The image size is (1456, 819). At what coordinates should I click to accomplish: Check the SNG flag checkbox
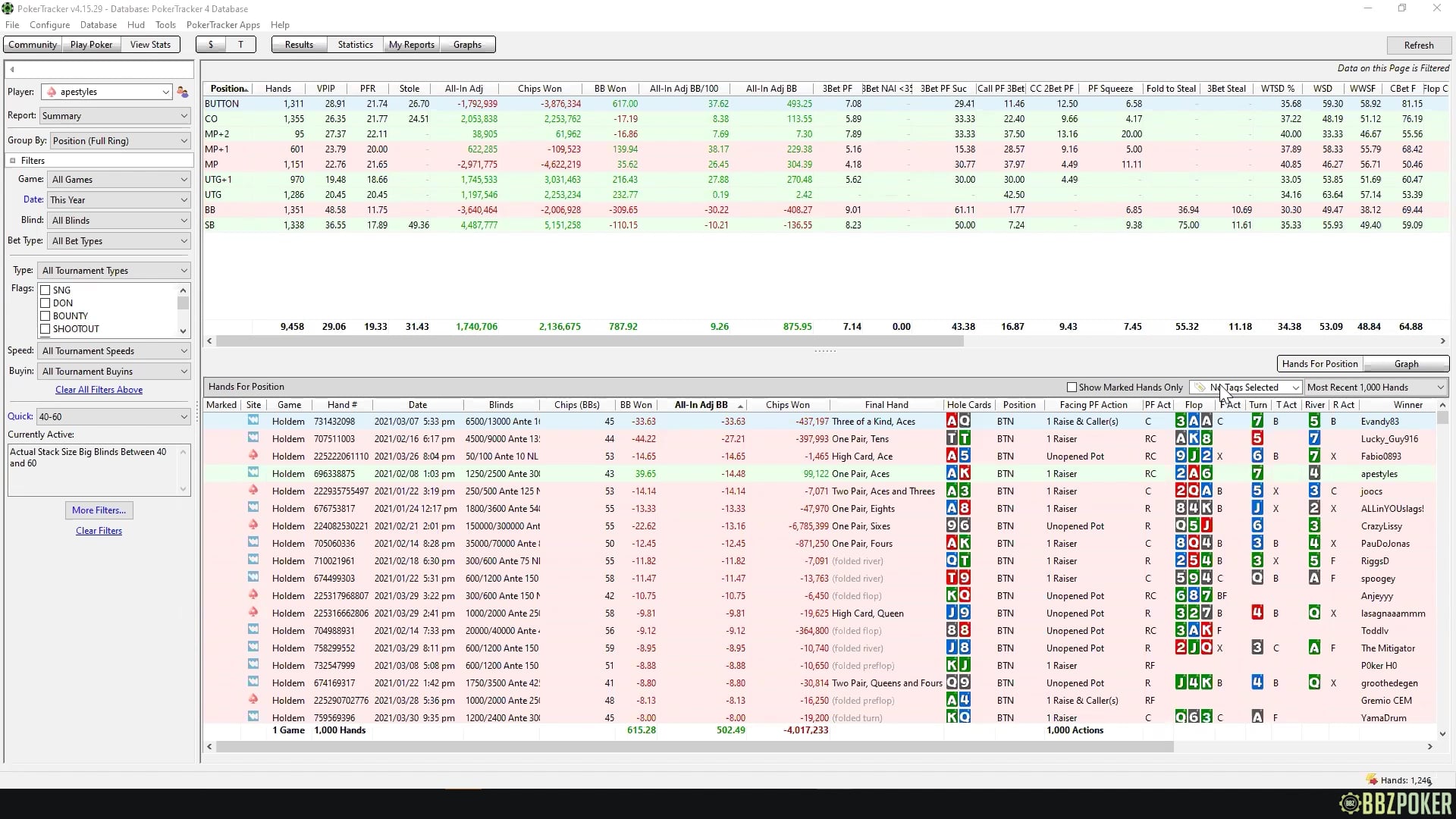[x=45, y=290]
